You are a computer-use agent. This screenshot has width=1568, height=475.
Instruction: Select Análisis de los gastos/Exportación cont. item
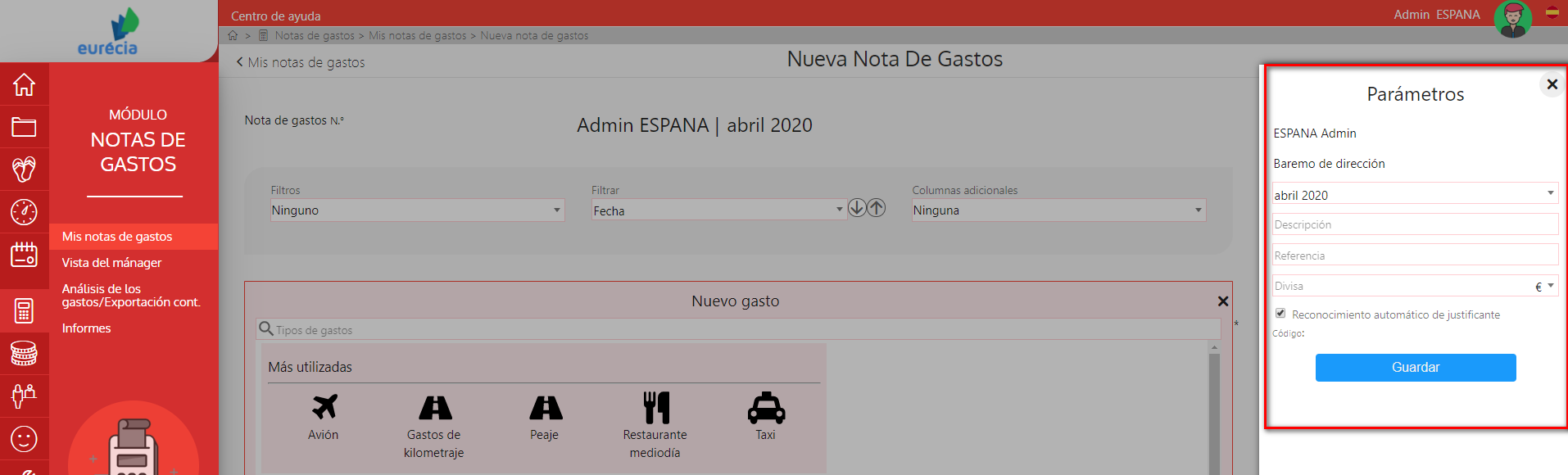(131, 296)
